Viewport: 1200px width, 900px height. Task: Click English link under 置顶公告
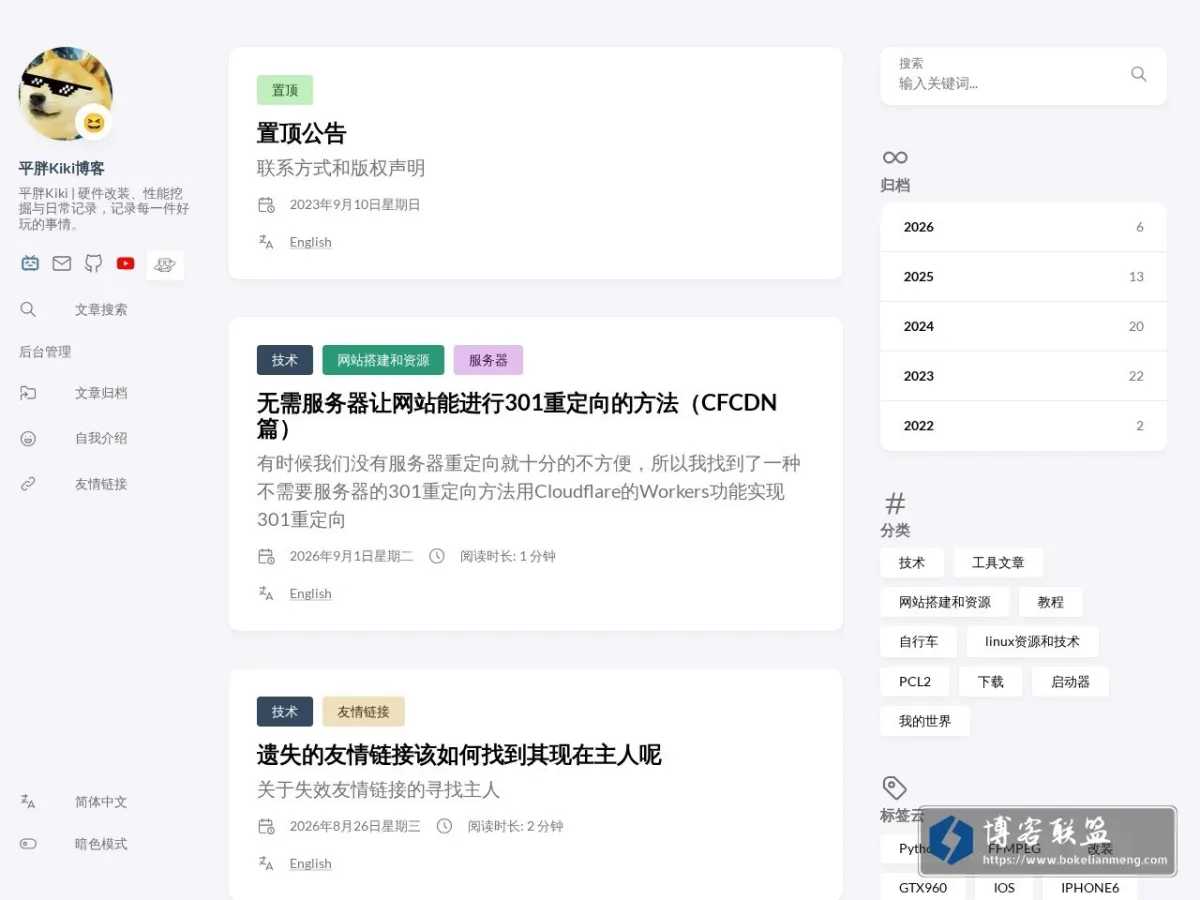311,242
